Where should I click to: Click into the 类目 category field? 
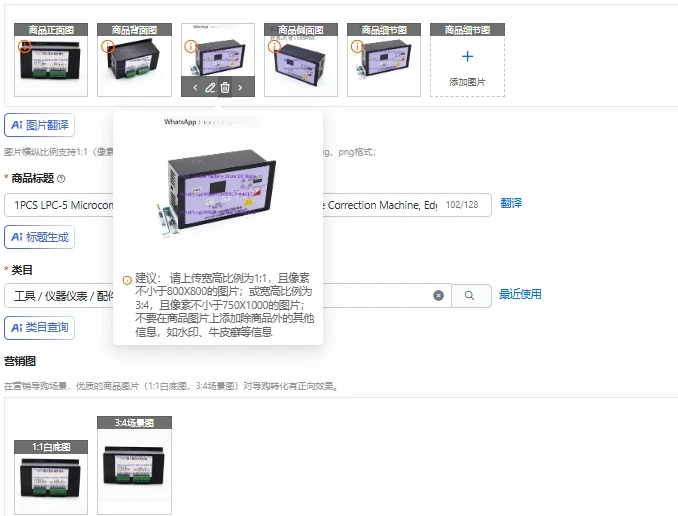pos(227,296)
